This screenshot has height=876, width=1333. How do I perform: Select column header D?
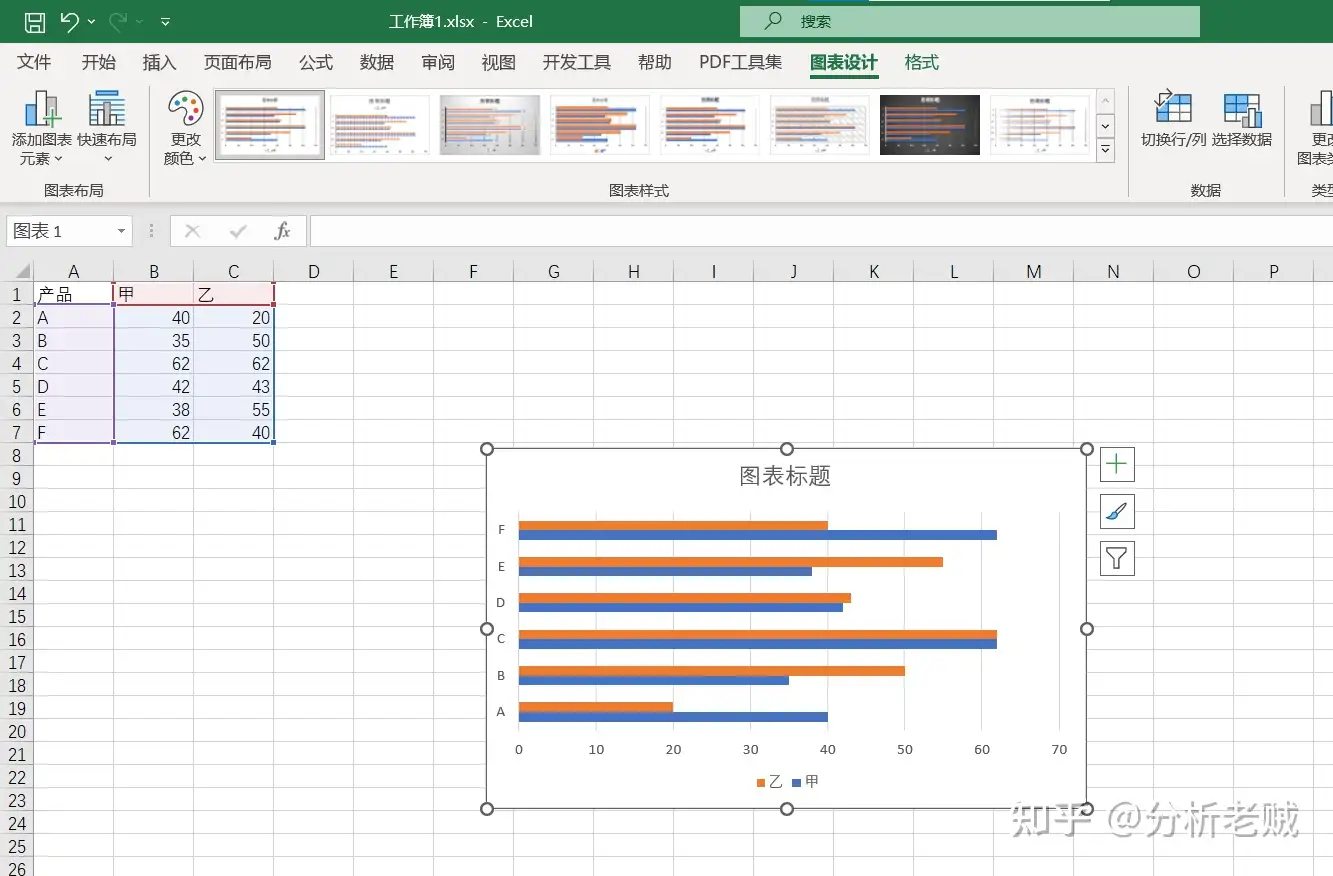(313, 271)
